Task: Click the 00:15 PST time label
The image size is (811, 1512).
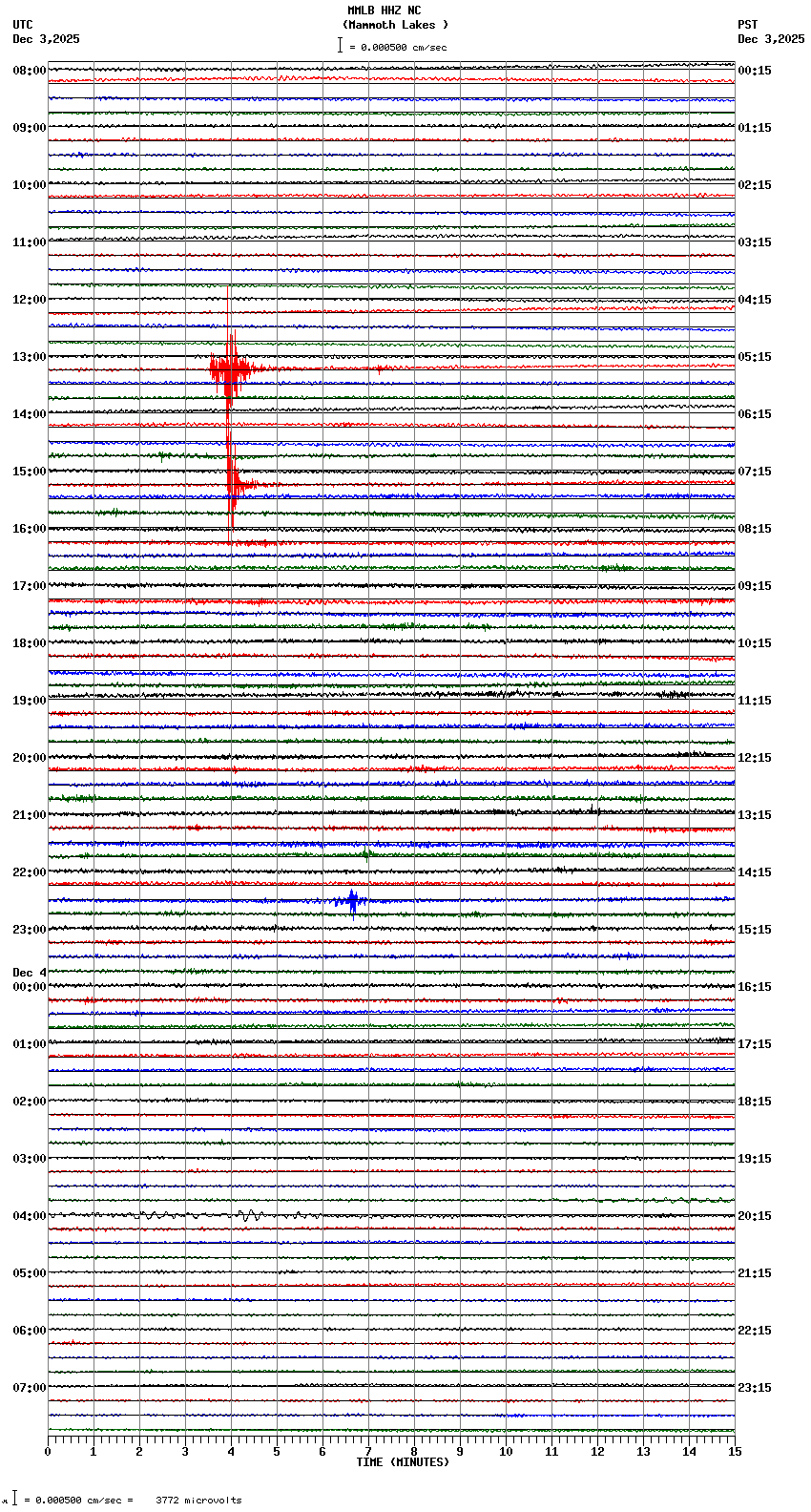Action: [755, 71]
